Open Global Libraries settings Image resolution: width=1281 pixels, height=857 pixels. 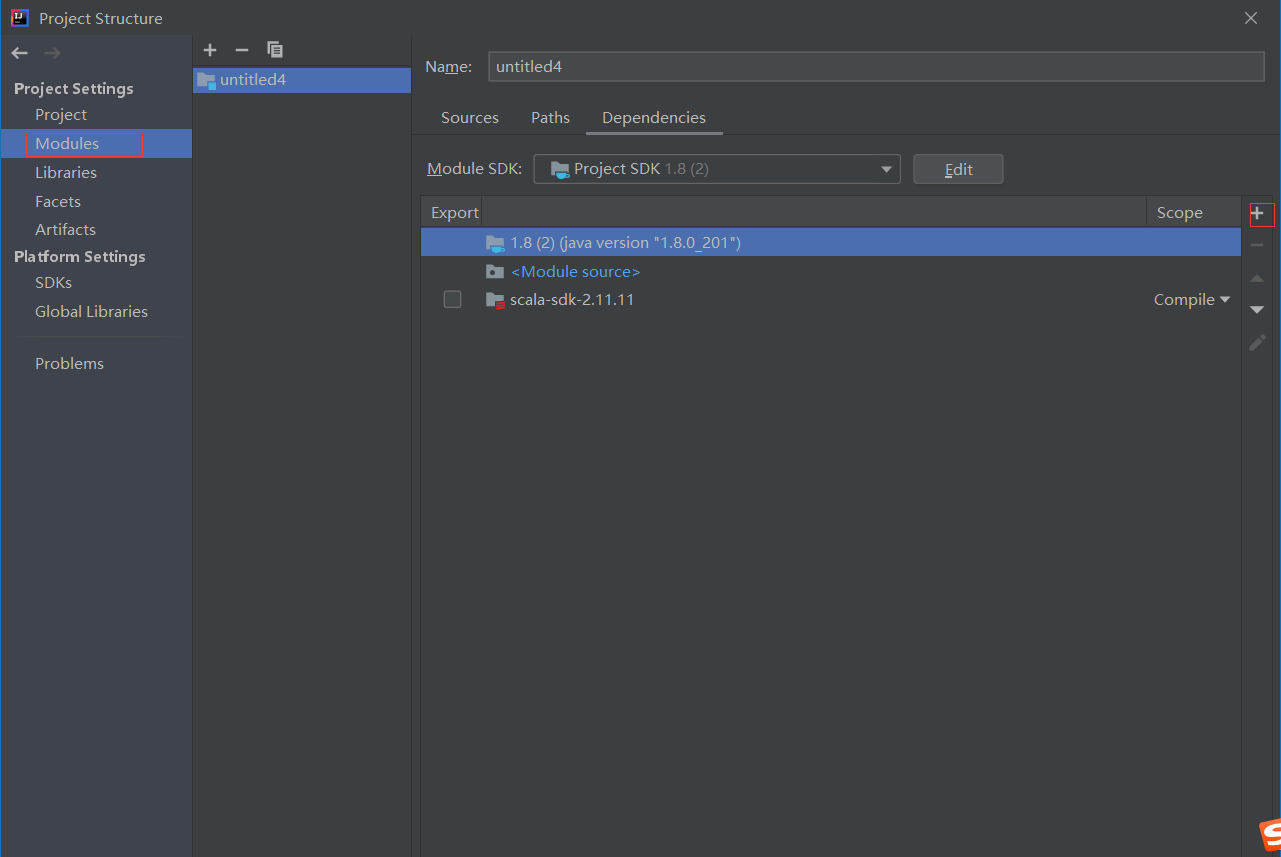click(x=91, y=312)
